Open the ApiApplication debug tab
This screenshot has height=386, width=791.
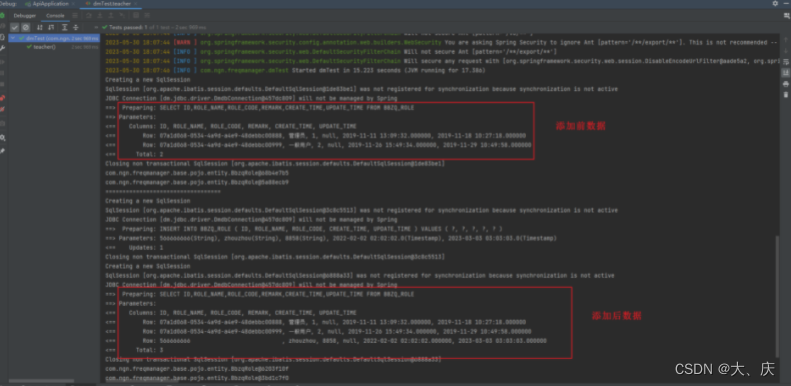click(x=50, y=4)
